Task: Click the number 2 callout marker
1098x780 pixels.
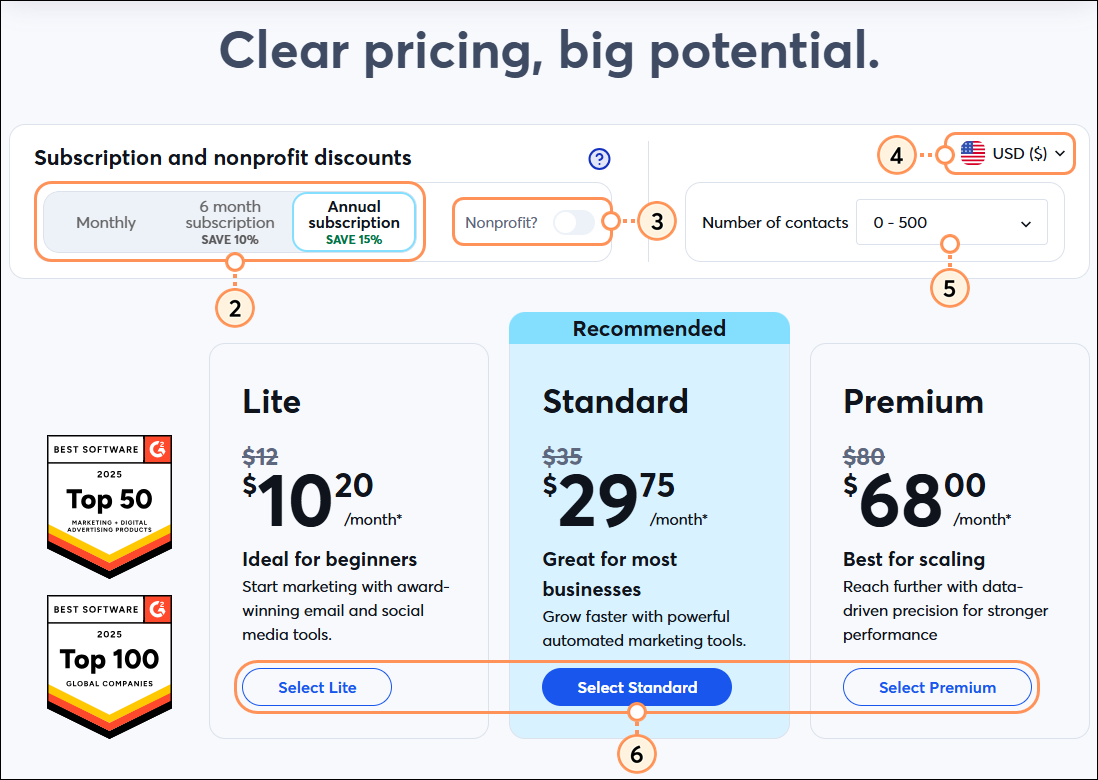Action: (x=235, y=309)
